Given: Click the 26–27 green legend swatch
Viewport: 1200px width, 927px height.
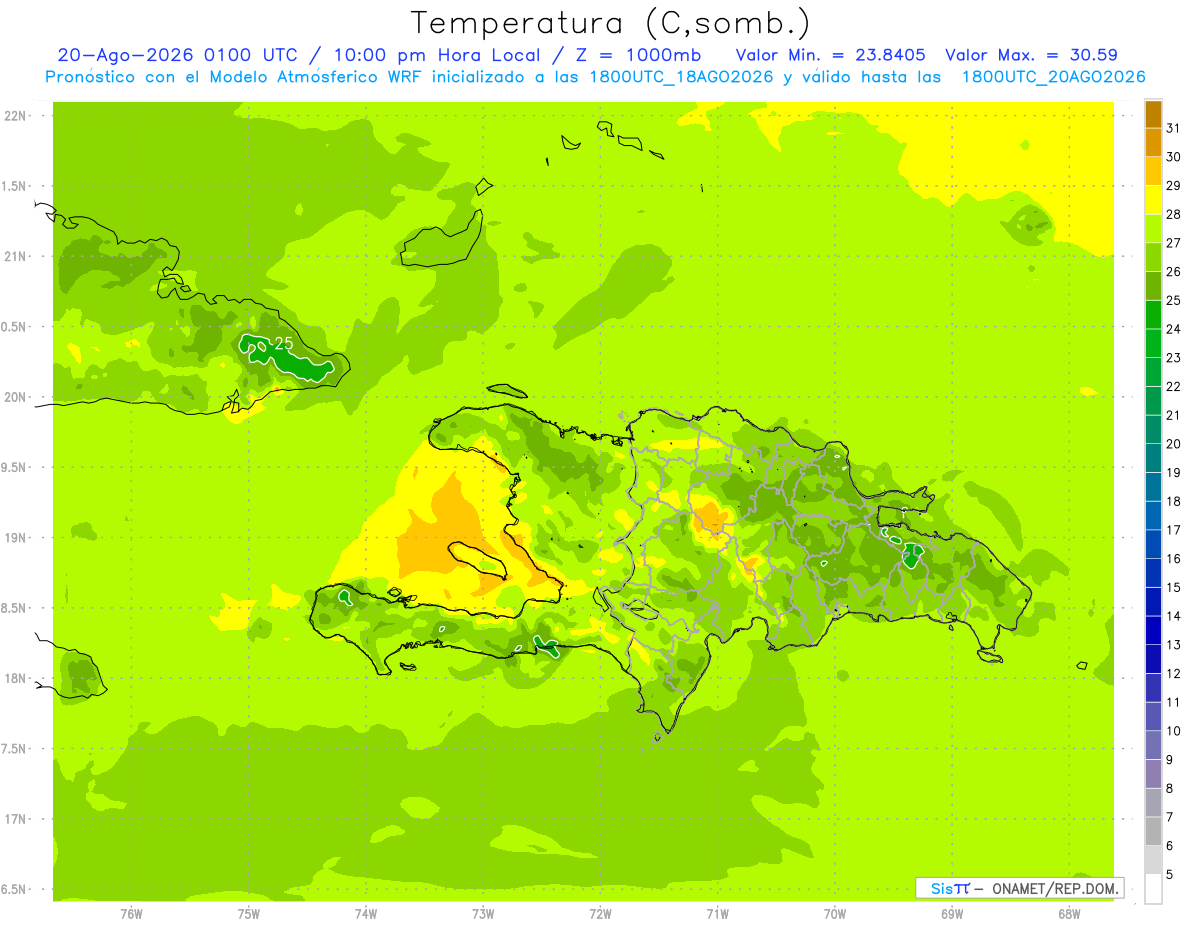Looking at the screenshot, I should (x=1153, y=257).
